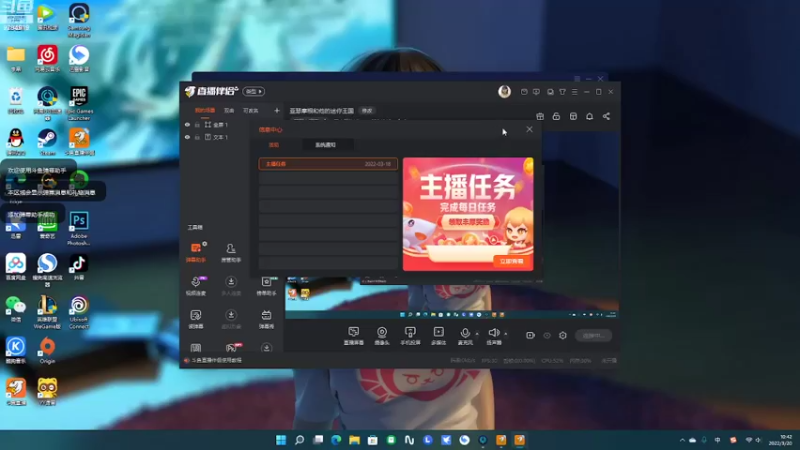
Task: Open Origin desktop icon
Action: (x=47, y=351)
